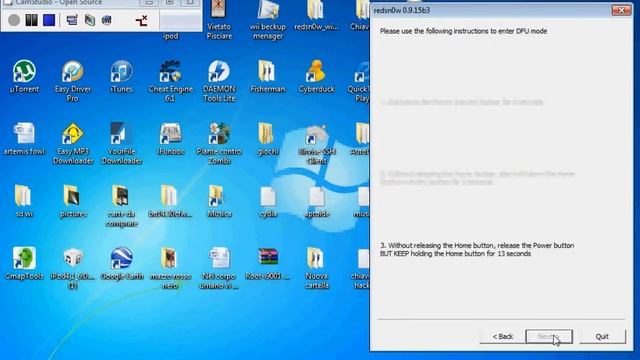Select the Vietato Pisciare desktop icon
Image resolution: width=640 pixels, height=360 pixels.
(x=219, y=20)
